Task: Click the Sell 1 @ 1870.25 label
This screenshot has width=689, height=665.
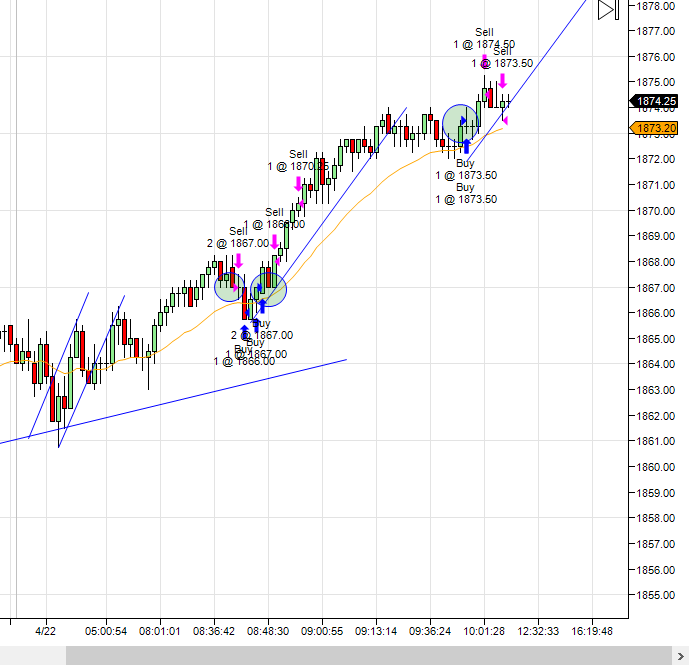Action: (298, 160)
